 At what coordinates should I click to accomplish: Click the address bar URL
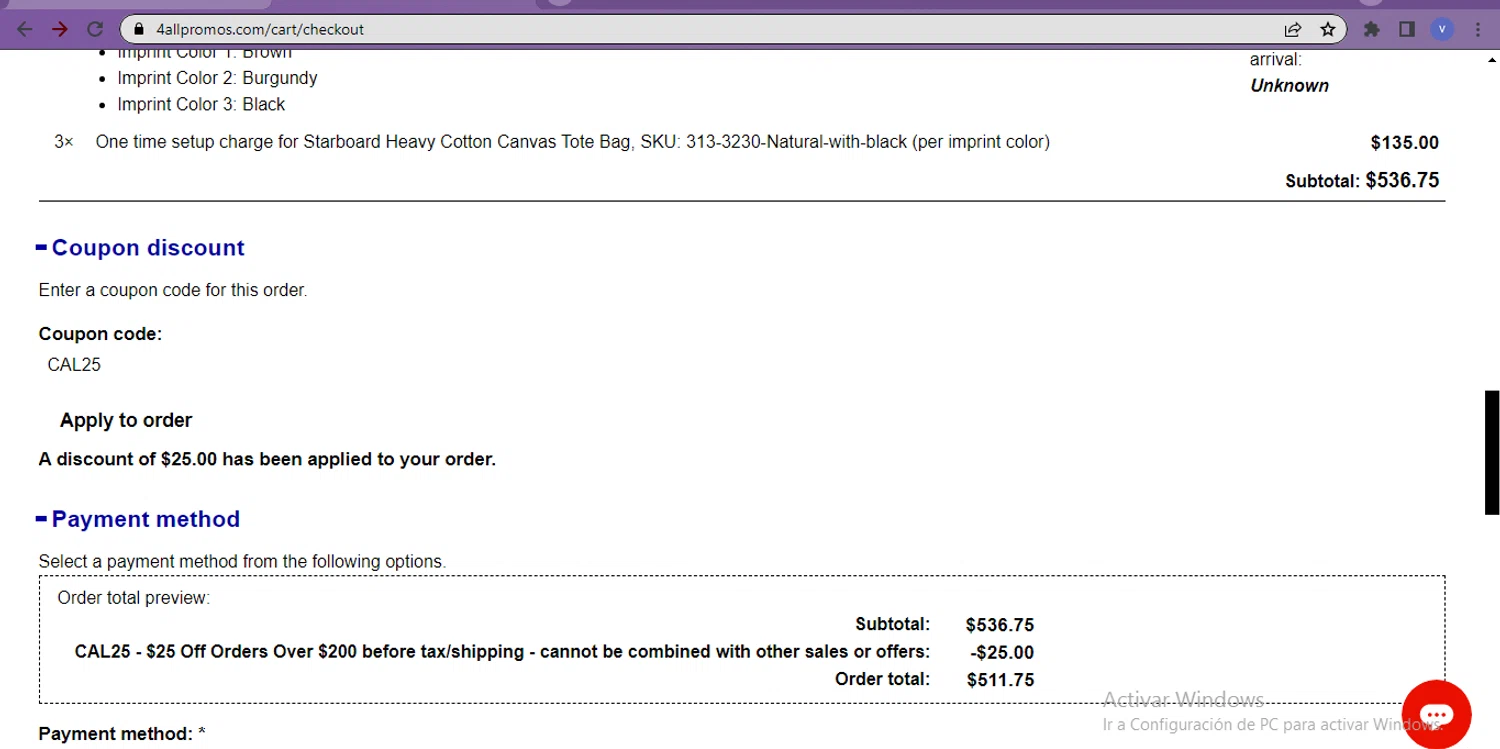[260, 29]
